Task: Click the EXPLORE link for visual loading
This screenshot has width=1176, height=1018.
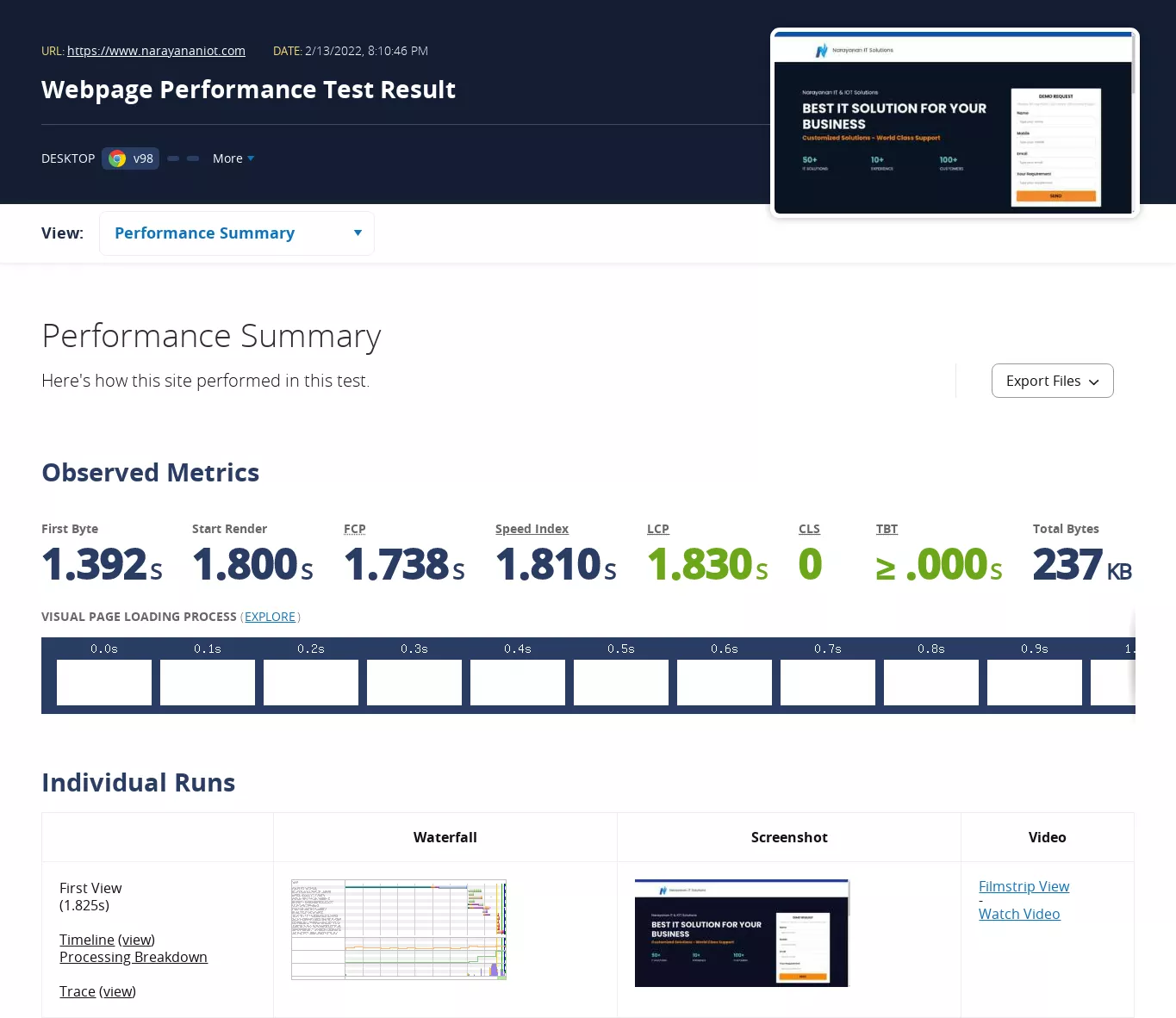Action: 270,617
